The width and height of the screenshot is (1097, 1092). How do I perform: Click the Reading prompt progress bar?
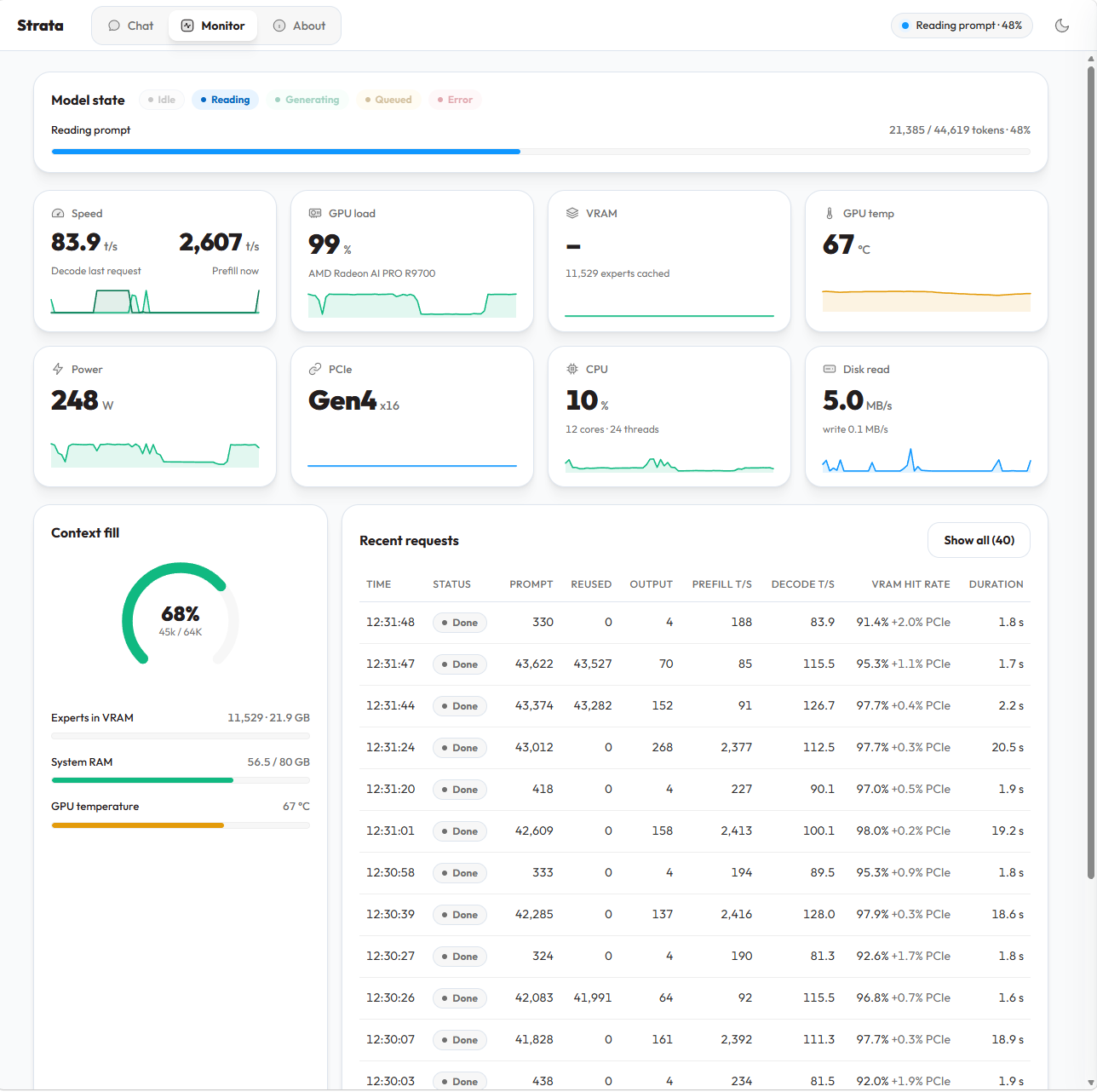pos(541,152)
